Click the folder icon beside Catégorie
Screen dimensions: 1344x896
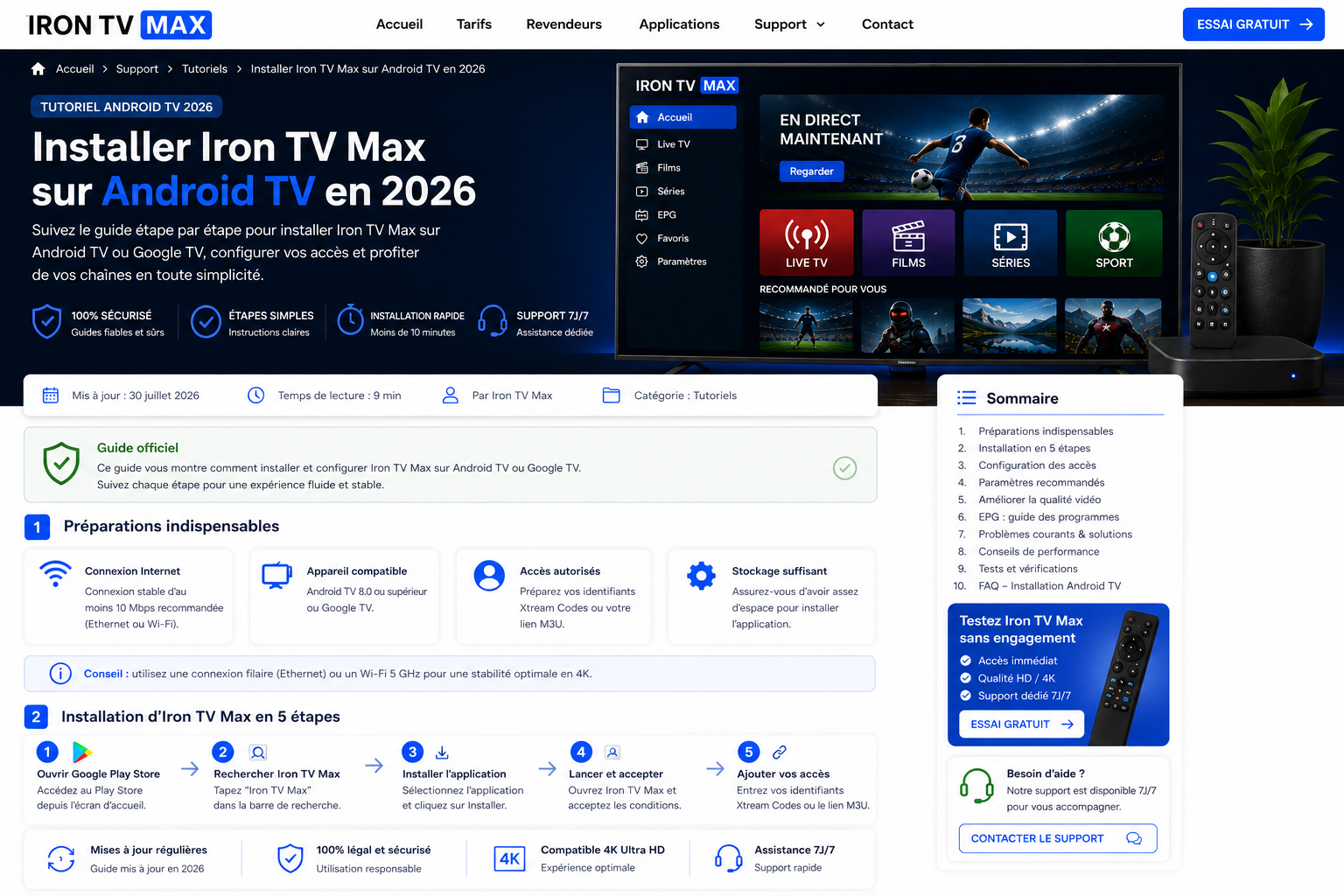(x=611, y=395)
